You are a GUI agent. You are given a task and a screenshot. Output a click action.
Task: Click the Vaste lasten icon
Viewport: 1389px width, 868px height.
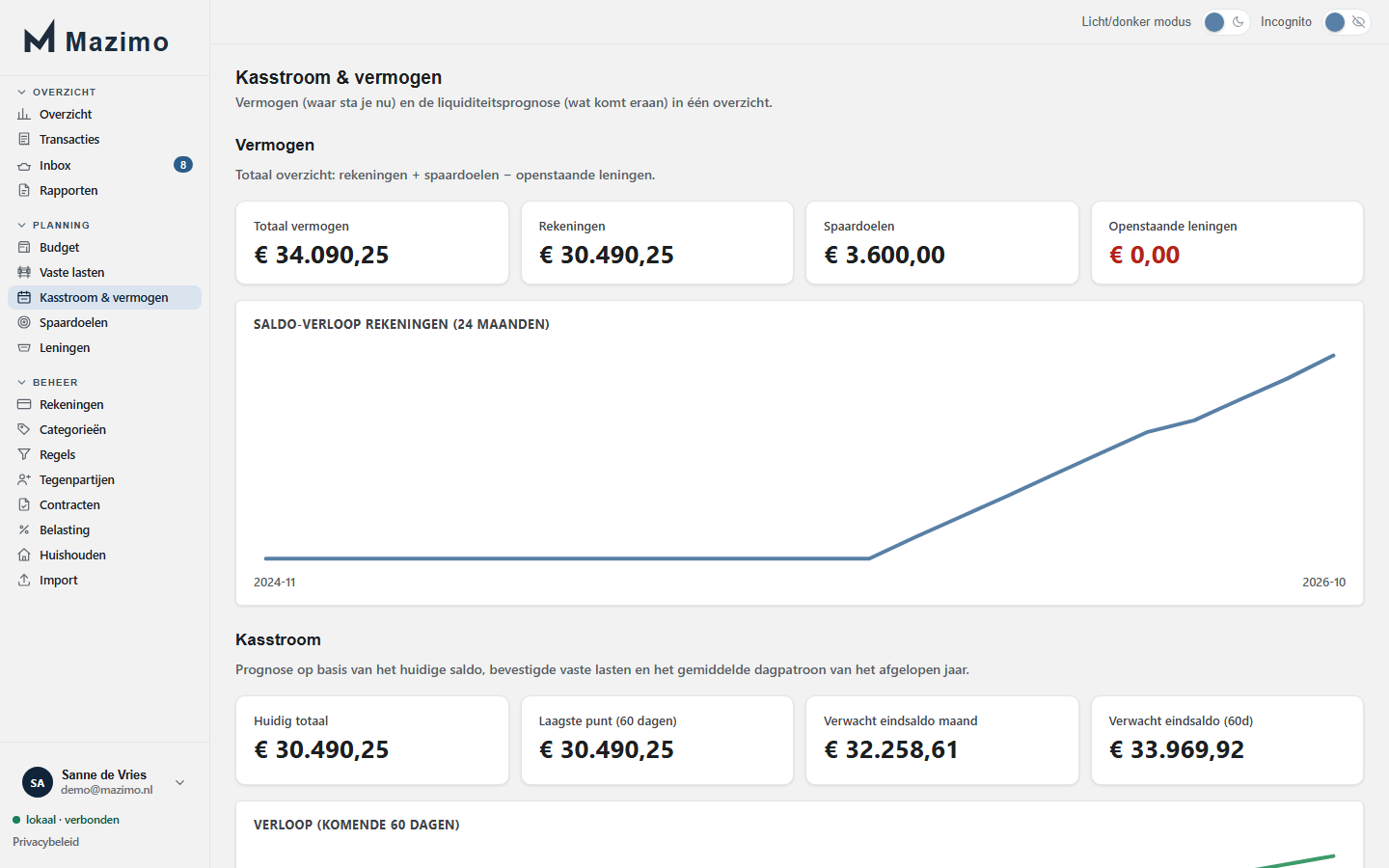[24, 272]
